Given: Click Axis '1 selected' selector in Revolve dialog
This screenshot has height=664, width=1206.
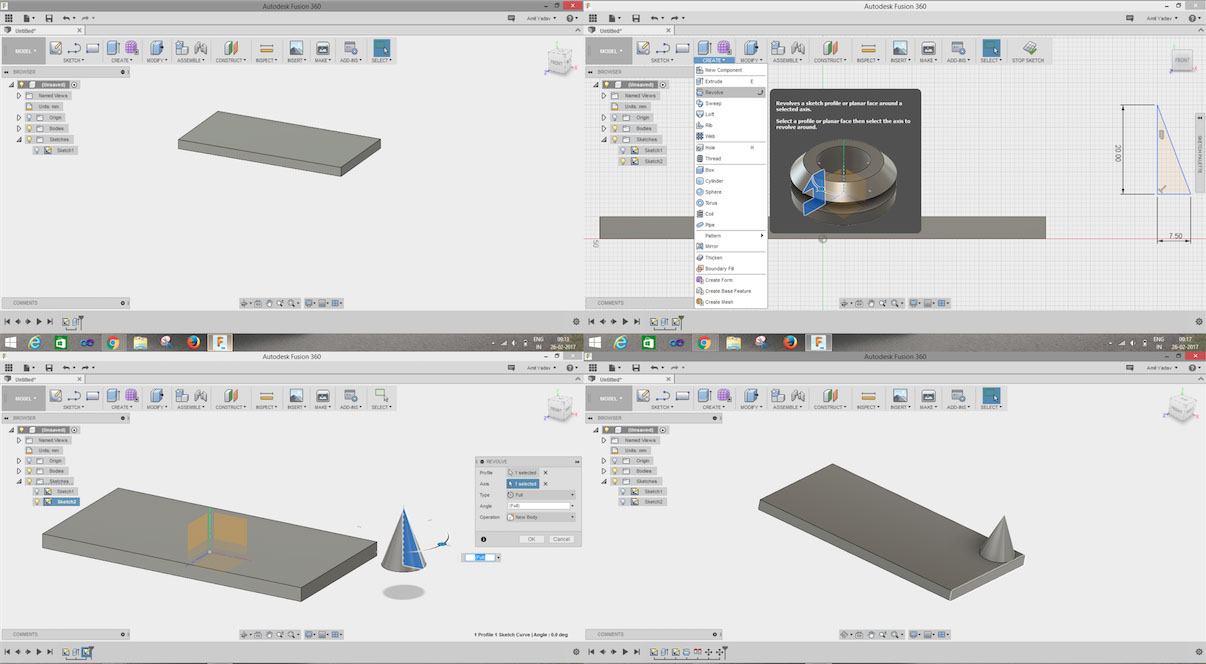Looking at the screenshot, I should point(523,484).
